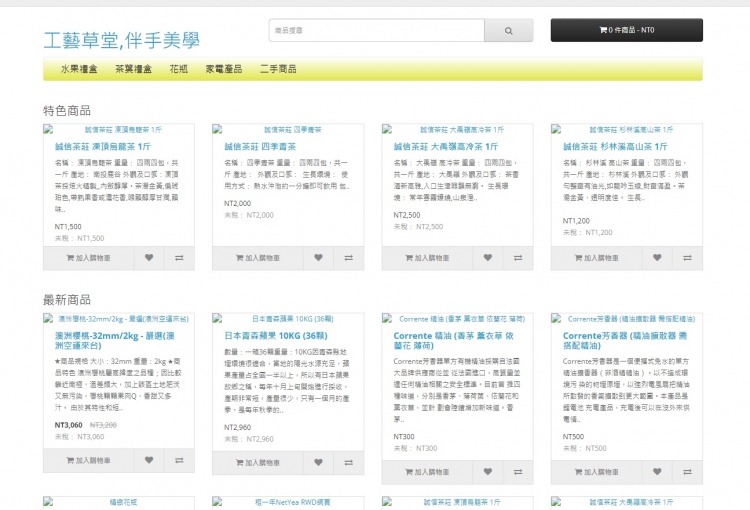Heart the 大禹嶺高冷茶 featured product

pos(488,257)
